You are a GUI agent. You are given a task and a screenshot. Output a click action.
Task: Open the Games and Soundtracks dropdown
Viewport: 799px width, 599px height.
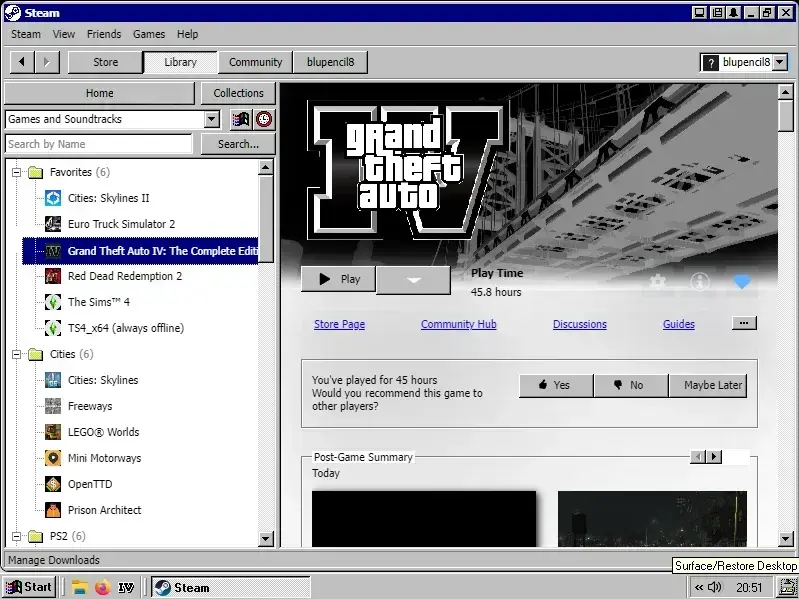(x=212, y=119)
